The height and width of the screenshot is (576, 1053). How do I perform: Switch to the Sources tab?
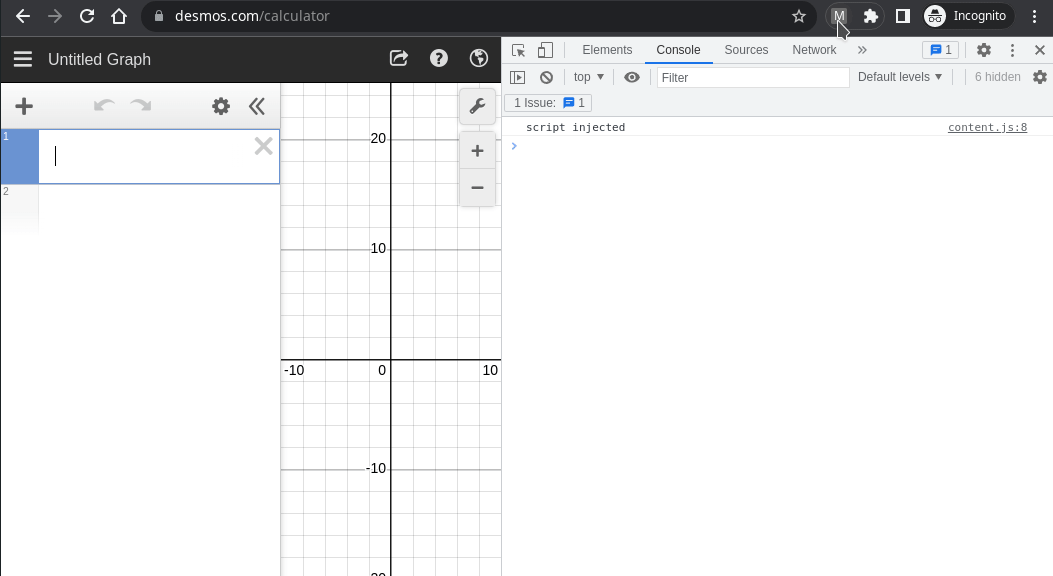(x=746, y=50)
